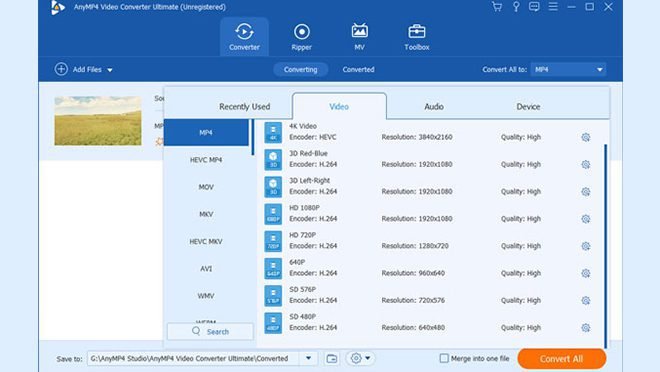660x372 pixels.
Task: Open the Converter module
Action: (244, 37)
